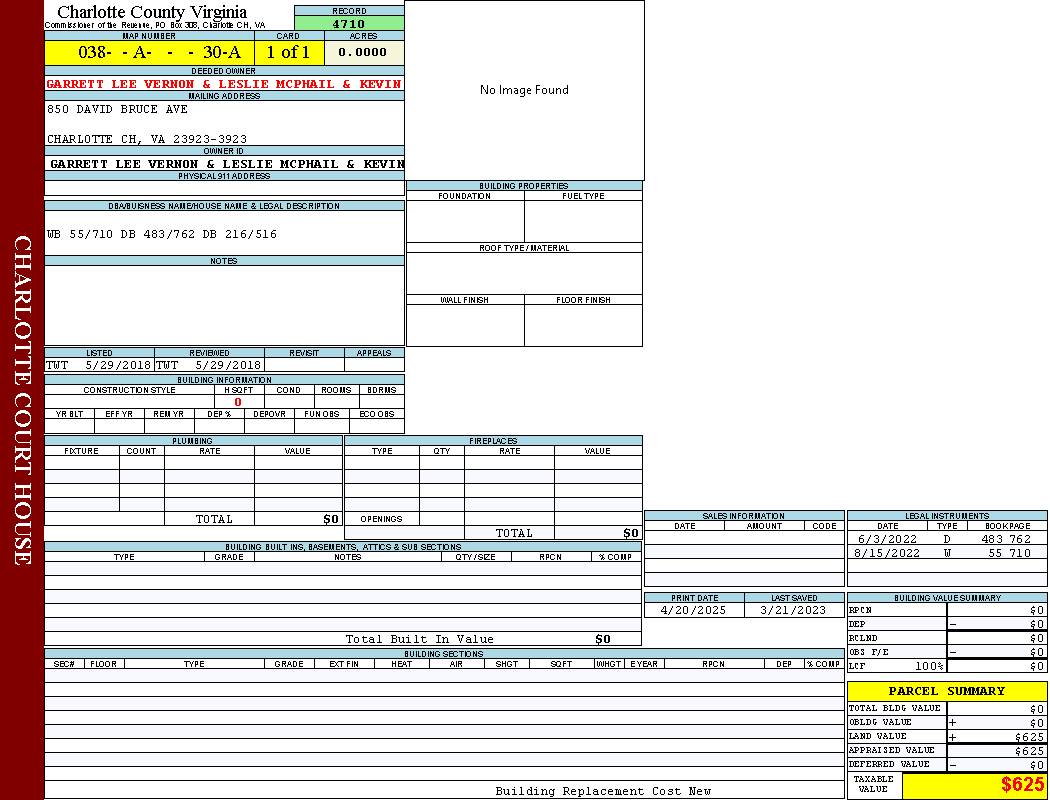Click the Charlotte Court House vertical banner
This screenshot has width=1050, height=800.
[22, 400]
